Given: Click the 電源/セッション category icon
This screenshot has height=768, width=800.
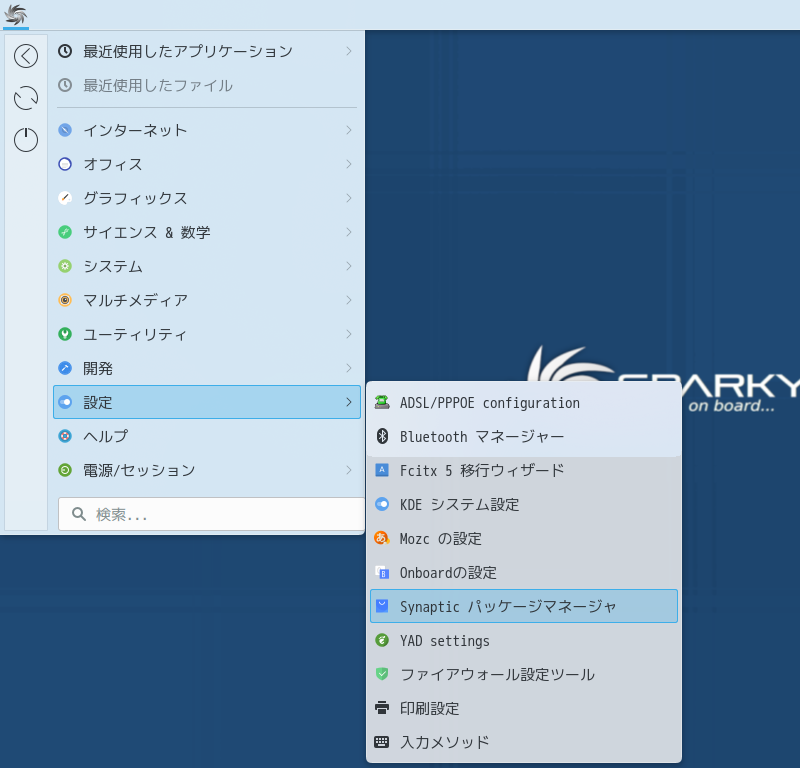Looking at the screenshot, I should (65, 470).
